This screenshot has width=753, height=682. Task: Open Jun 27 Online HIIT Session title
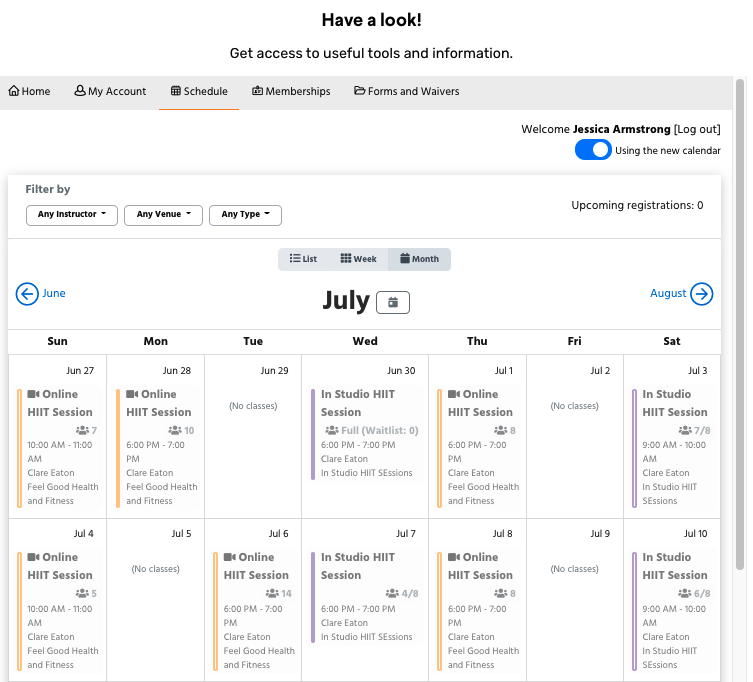60,403
